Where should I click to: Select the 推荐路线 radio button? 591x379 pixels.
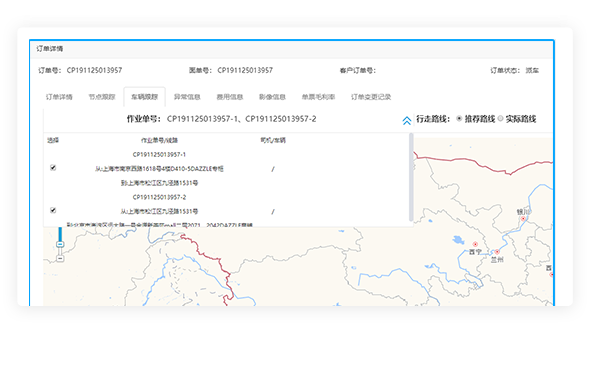tap(459, 119)
